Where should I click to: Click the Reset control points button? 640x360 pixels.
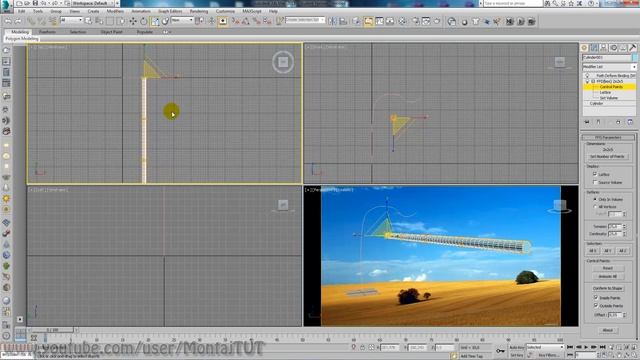coord(607,268)
